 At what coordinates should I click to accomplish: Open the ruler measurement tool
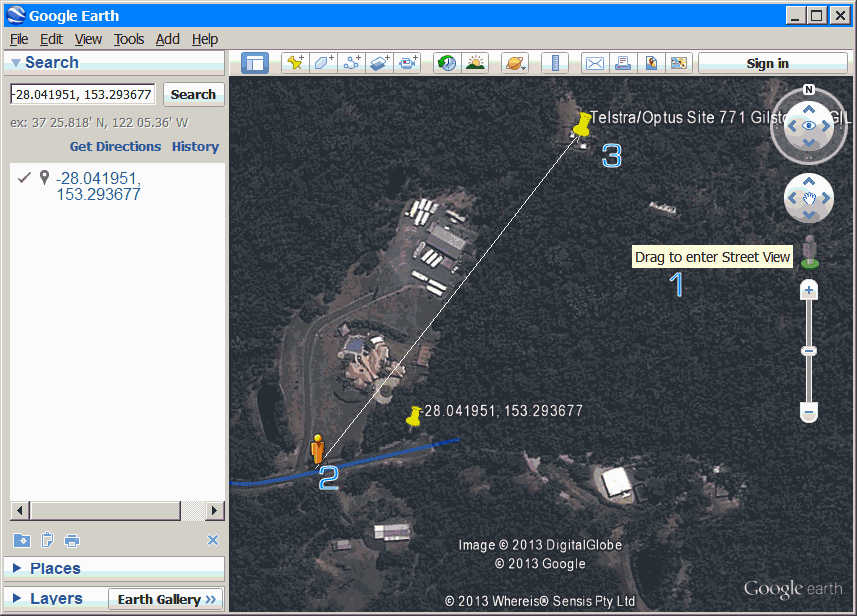(555, 63)
